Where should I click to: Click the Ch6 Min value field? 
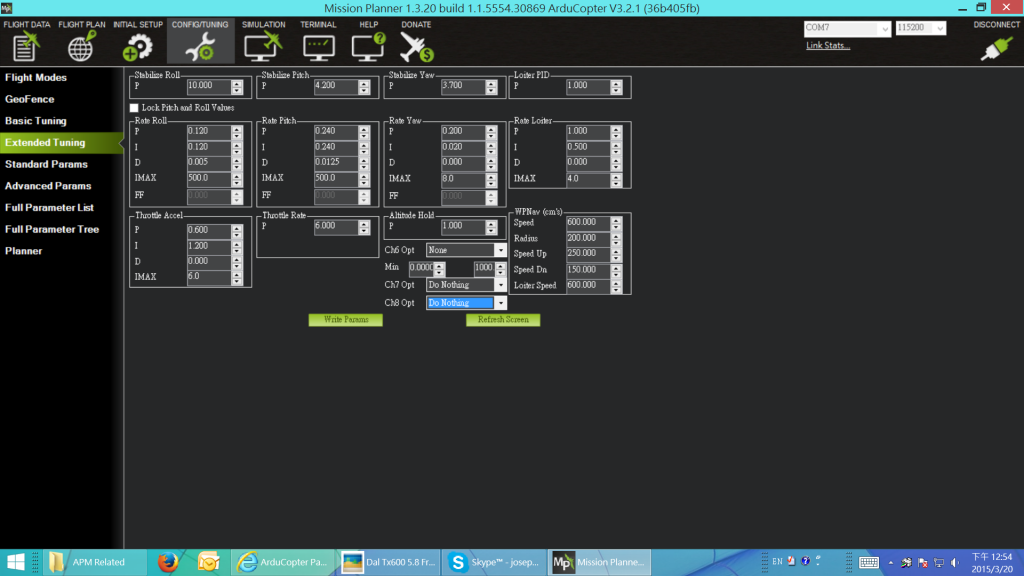click(421, 268)
